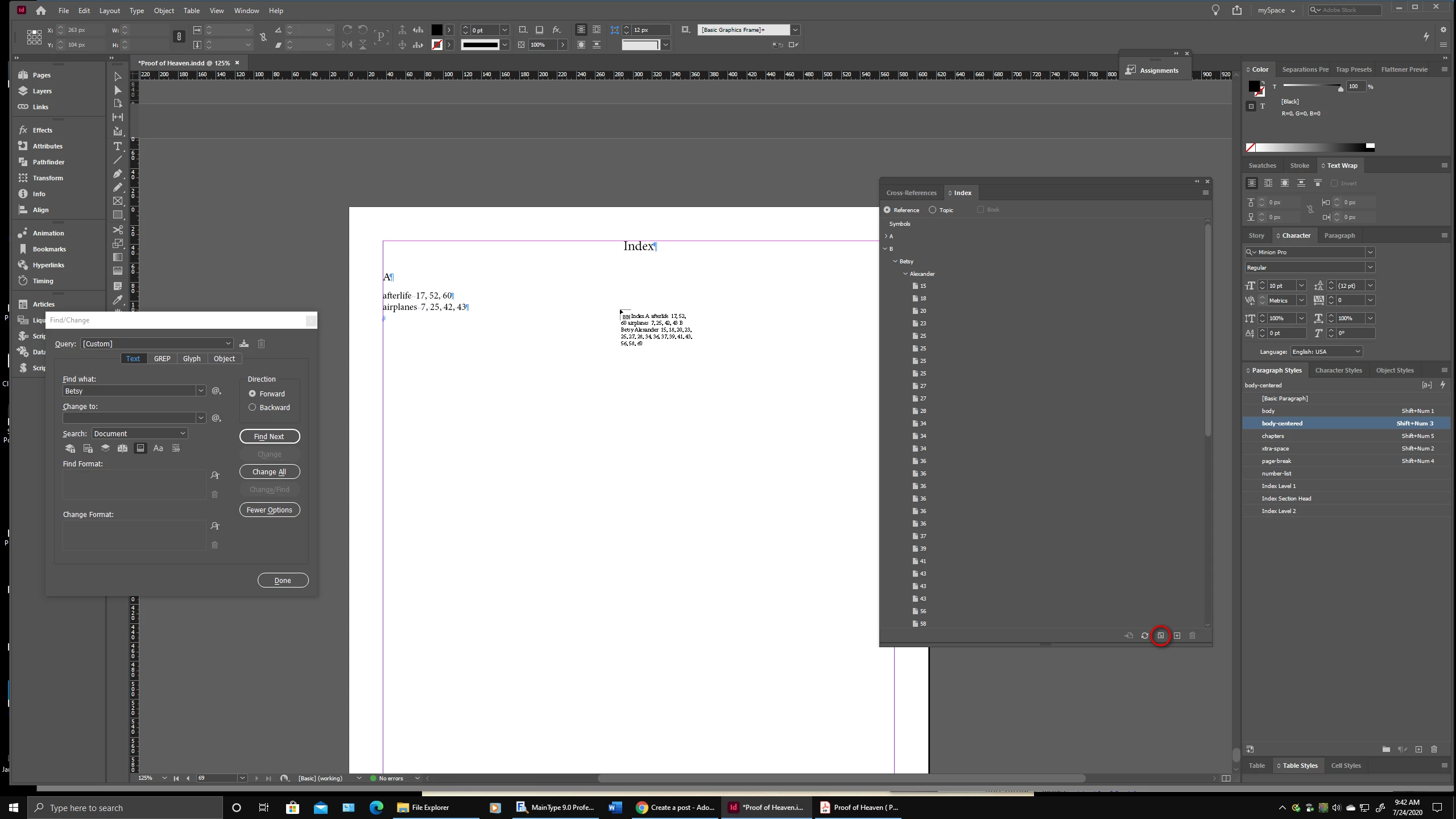Viewport: 1456px width, 819px height.
Task: Open special characters menu for Find what
Action: tap(216, 391)
